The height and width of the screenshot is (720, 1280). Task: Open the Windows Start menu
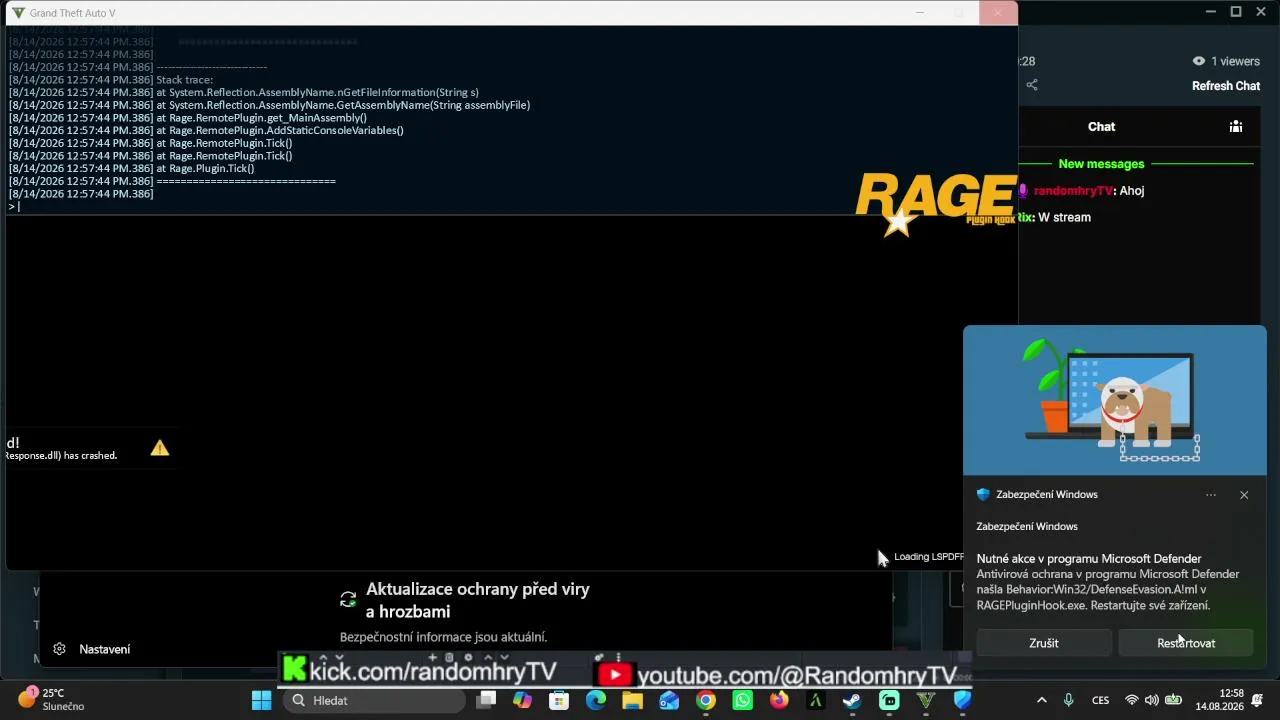tap(261, 700)
